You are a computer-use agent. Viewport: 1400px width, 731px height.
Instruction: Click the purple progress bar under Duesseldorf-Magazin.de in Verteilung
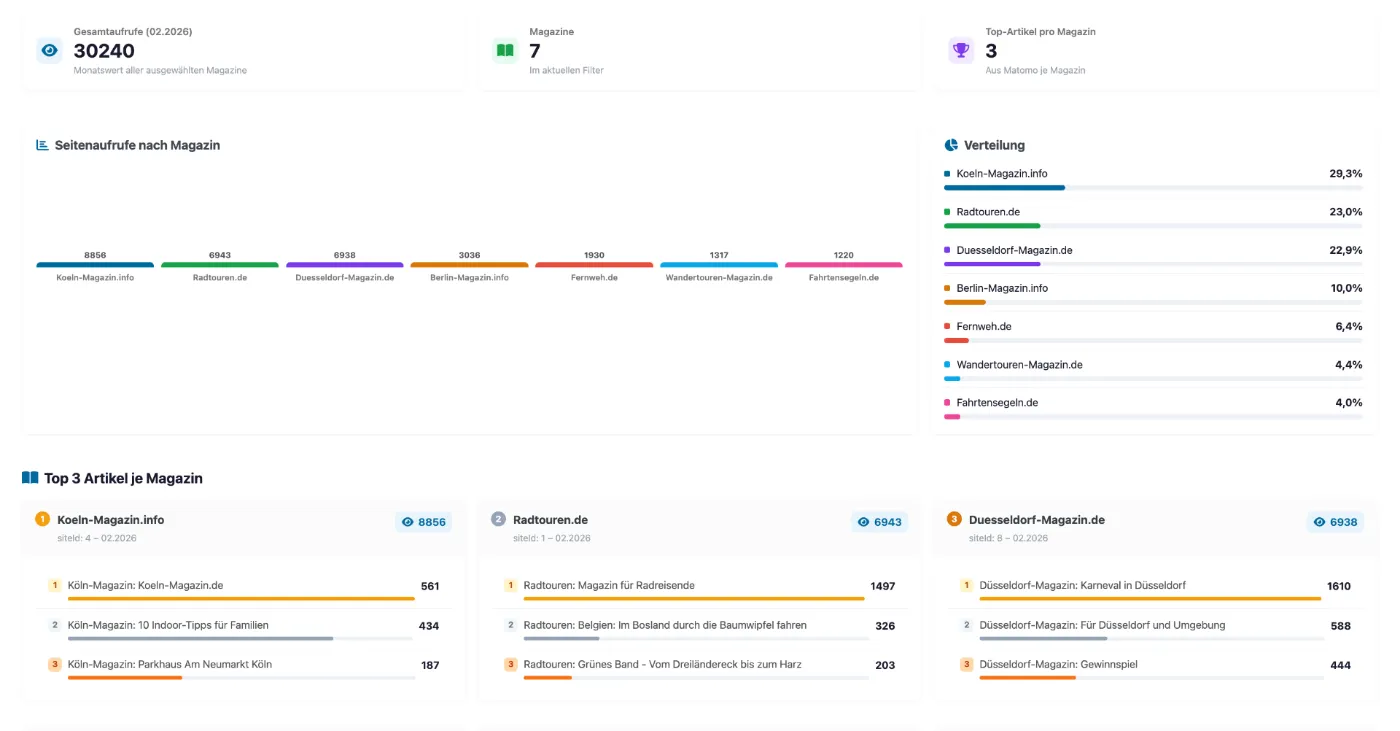[x=992, y=264]
